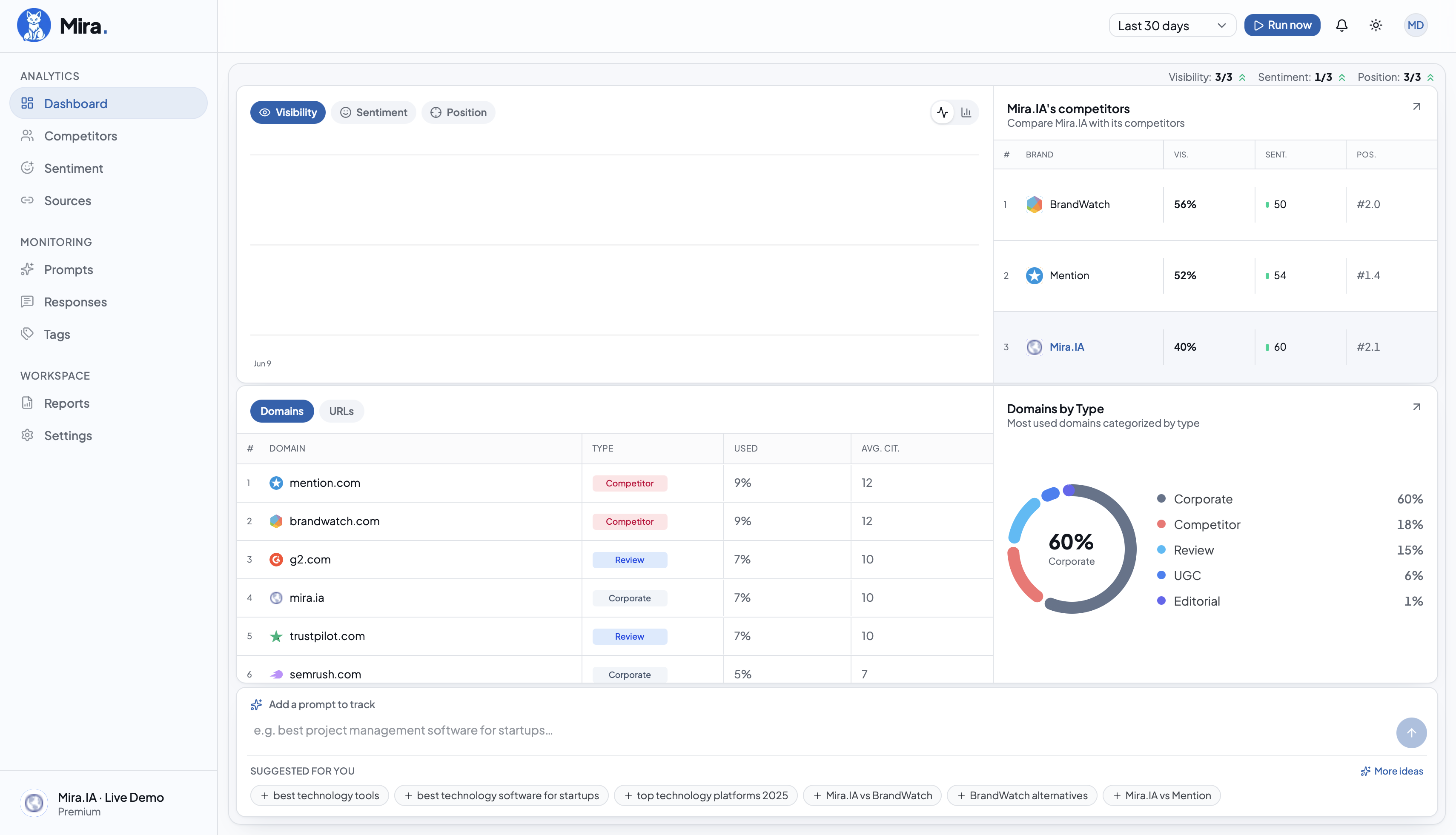Screen dimensions: 1456x835
Task: Open Sentiment analytics in sidebar
Action: click(109, 168)
